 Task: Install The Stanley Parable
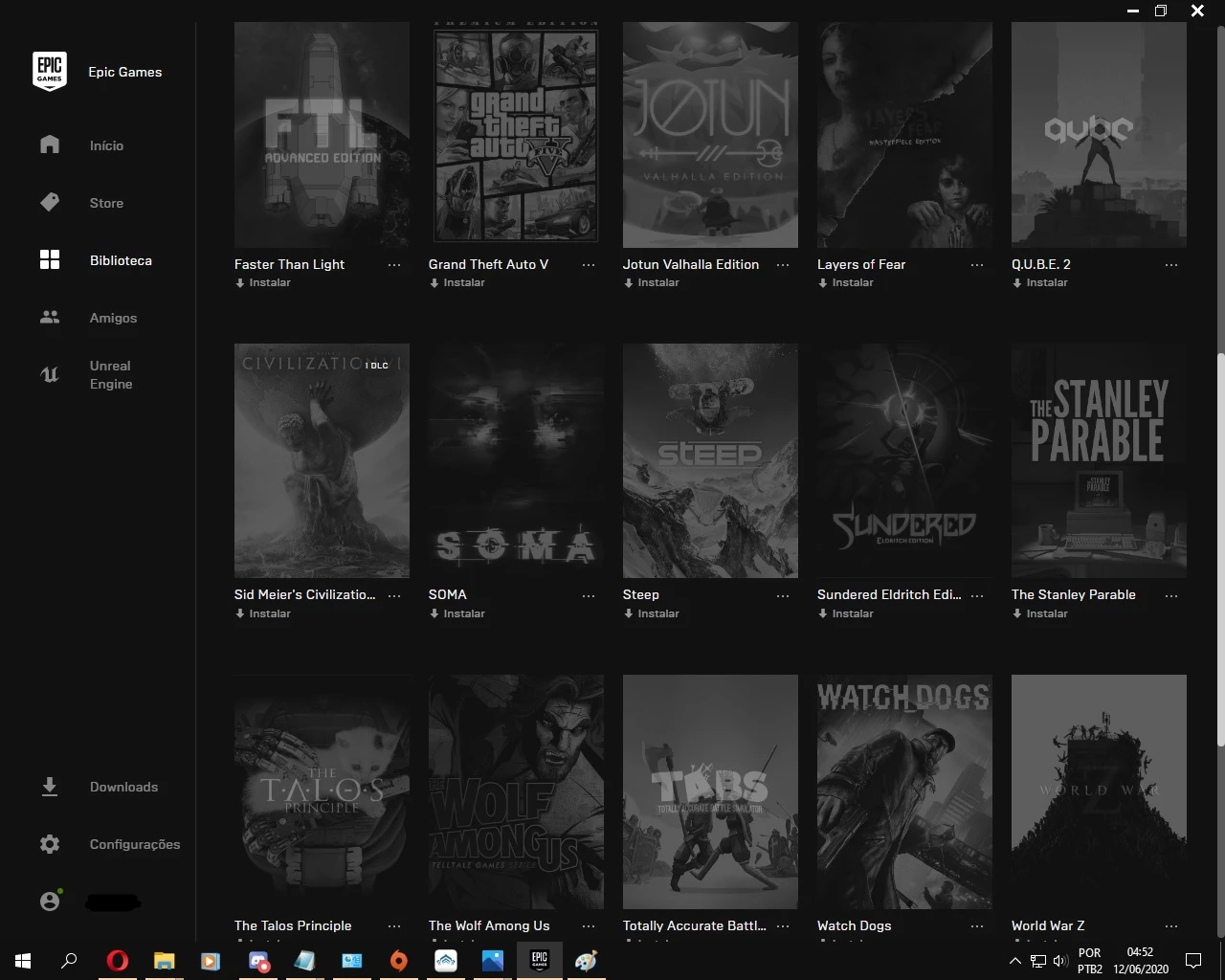1040,613
